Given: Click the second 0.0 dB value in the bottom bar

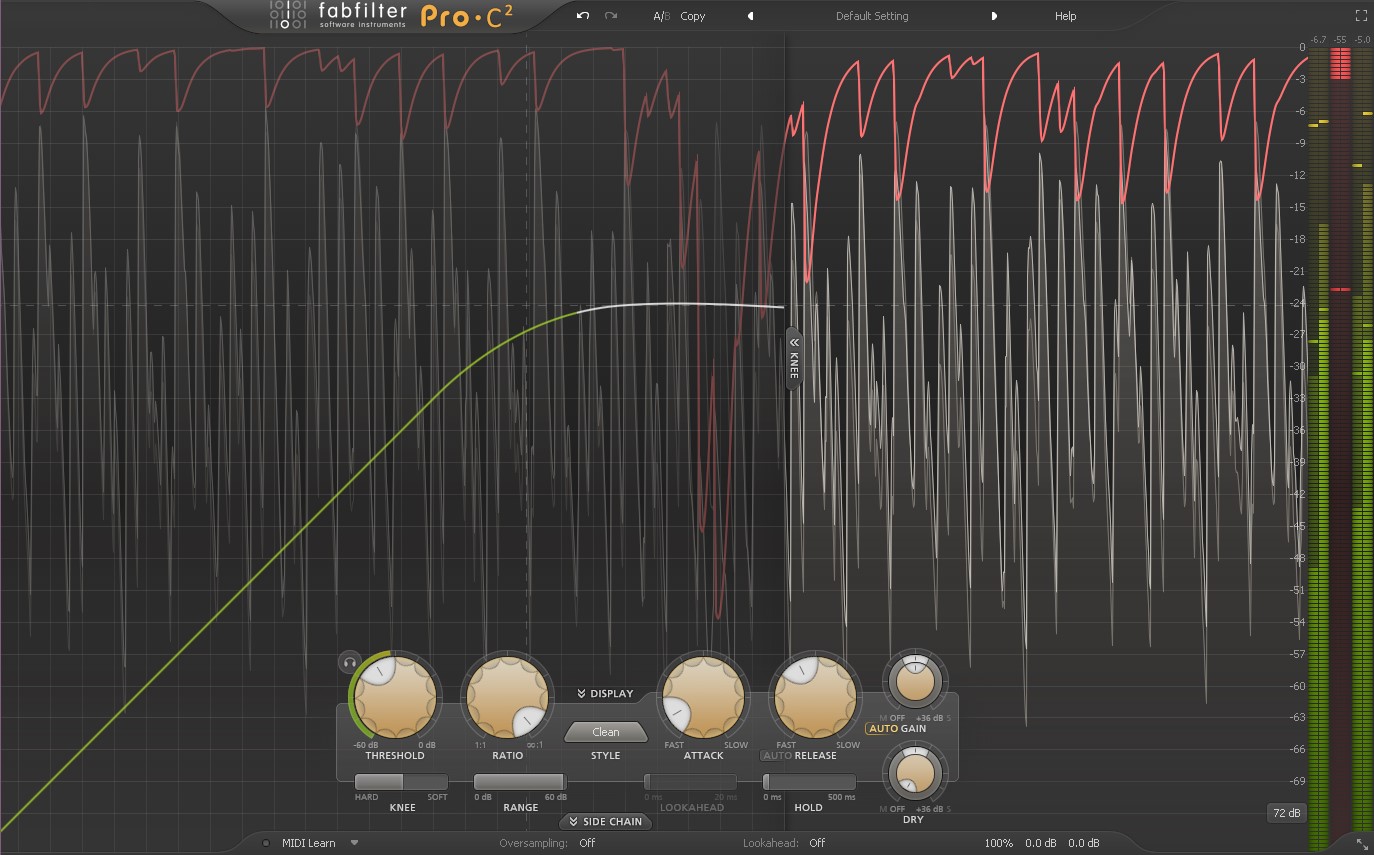Looking at the screenshot, I should [1084, 843].
